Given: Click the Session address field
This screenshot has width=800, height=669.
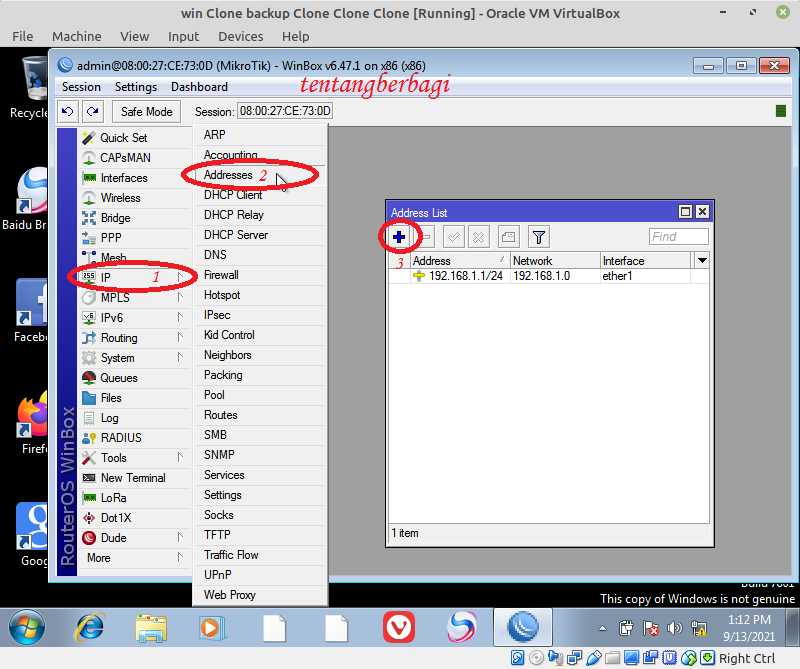Looking at the screenshot, I should [x=285, y=111].
